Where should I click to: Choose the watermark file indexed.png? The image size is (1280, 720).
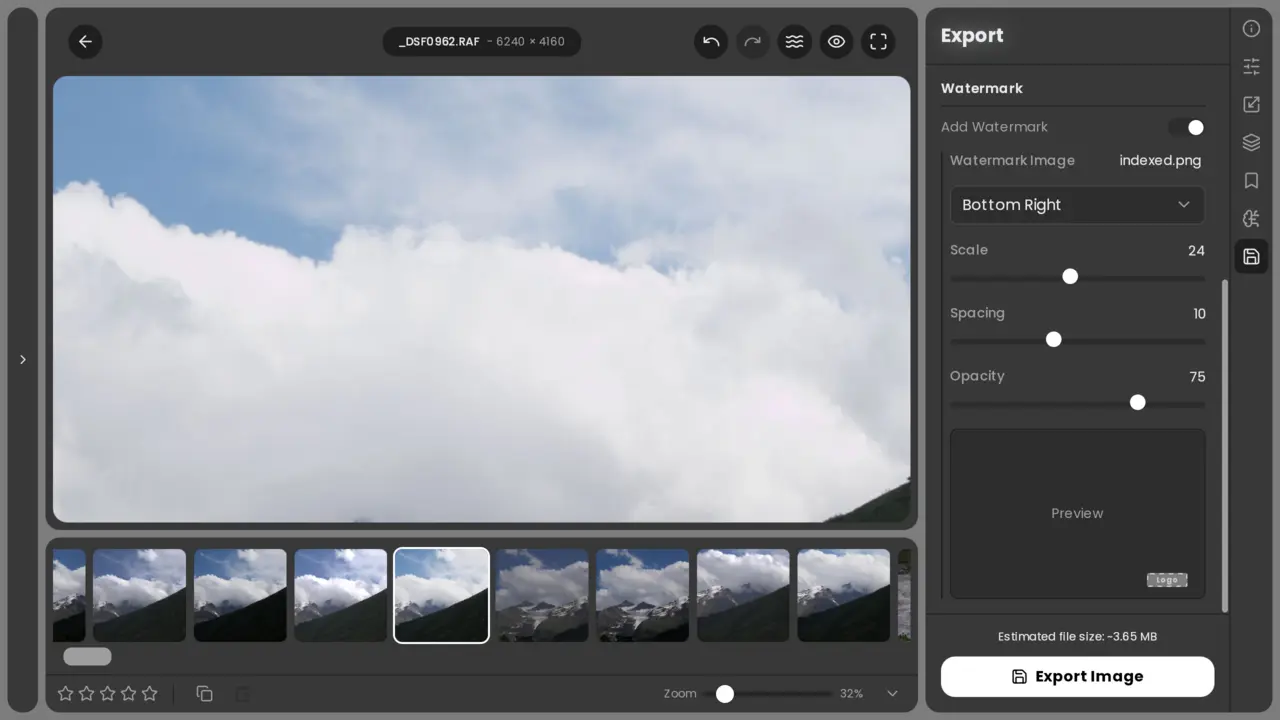click(x=1160, y=161)
